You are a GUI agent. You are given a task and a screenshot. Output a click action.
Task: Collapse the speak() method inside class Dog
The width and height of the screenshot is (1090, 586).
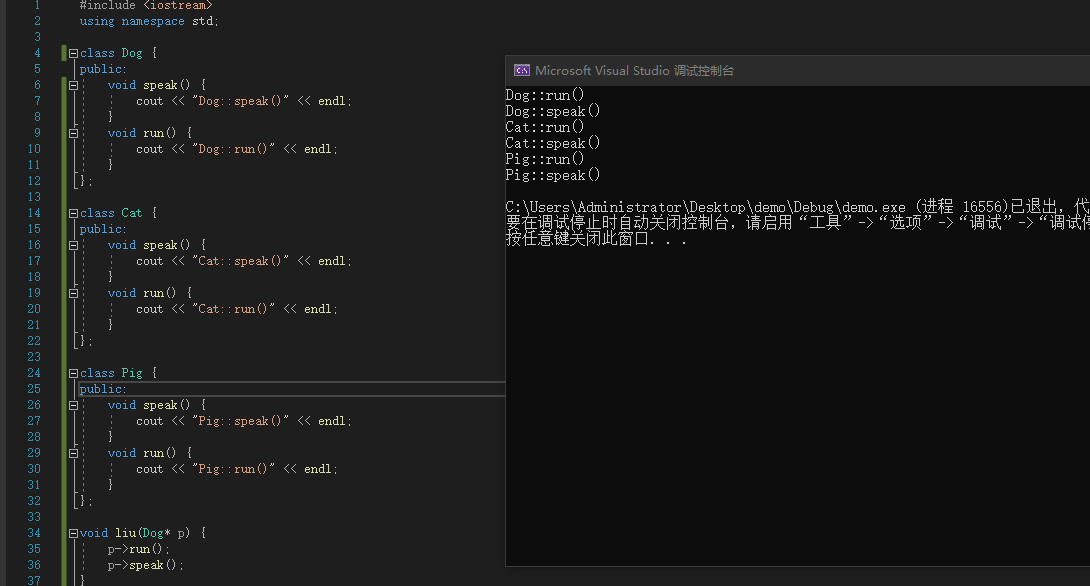[x=73, y=85]
